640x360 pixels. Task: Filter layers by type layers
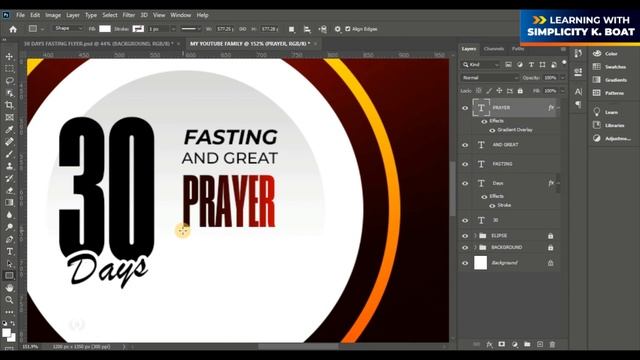(x=531, y=64)
